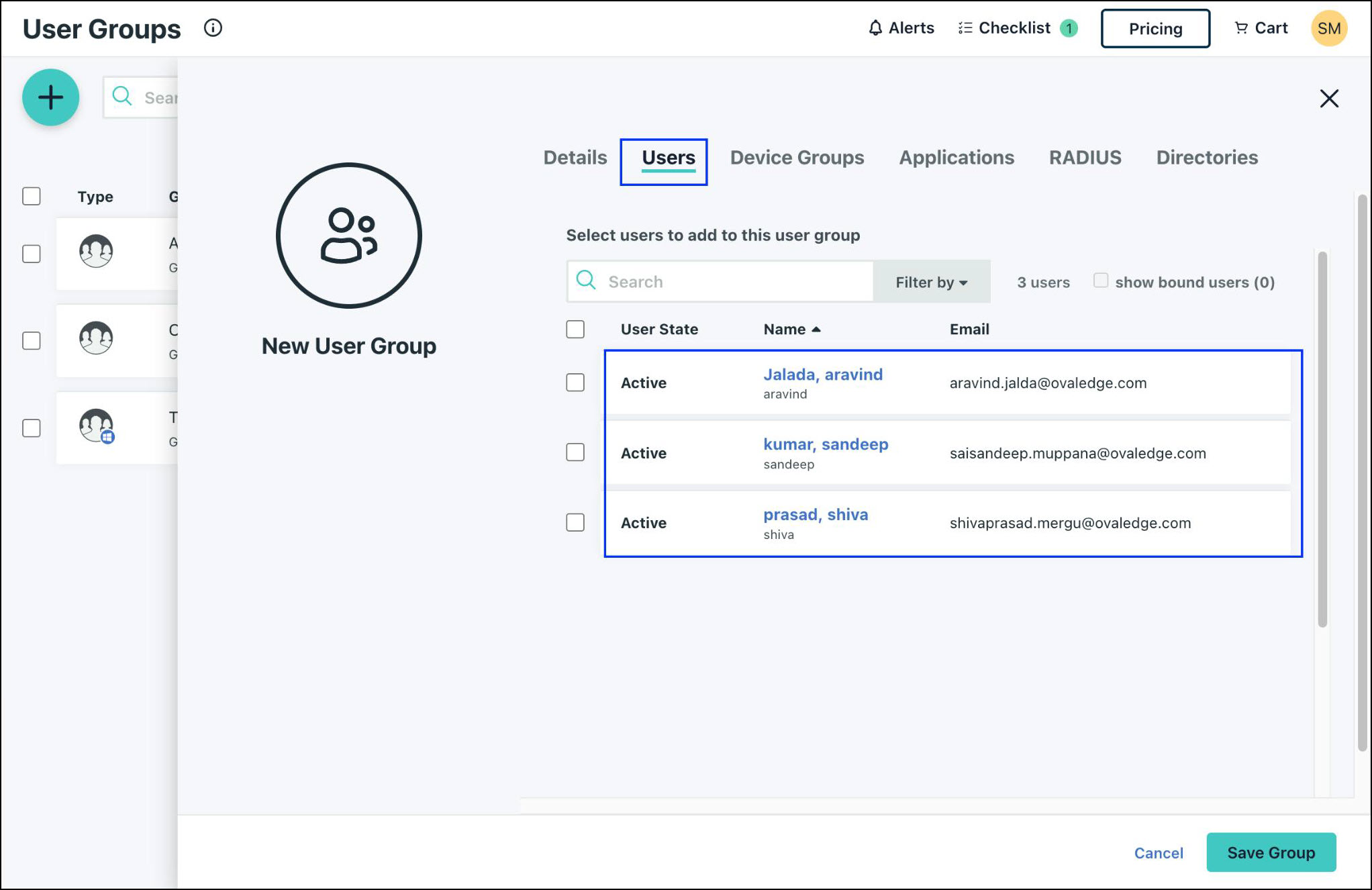Click the Windows-badged group icon in list
1372x890 pixels.
pyautogui.click(x=97, y=426)
